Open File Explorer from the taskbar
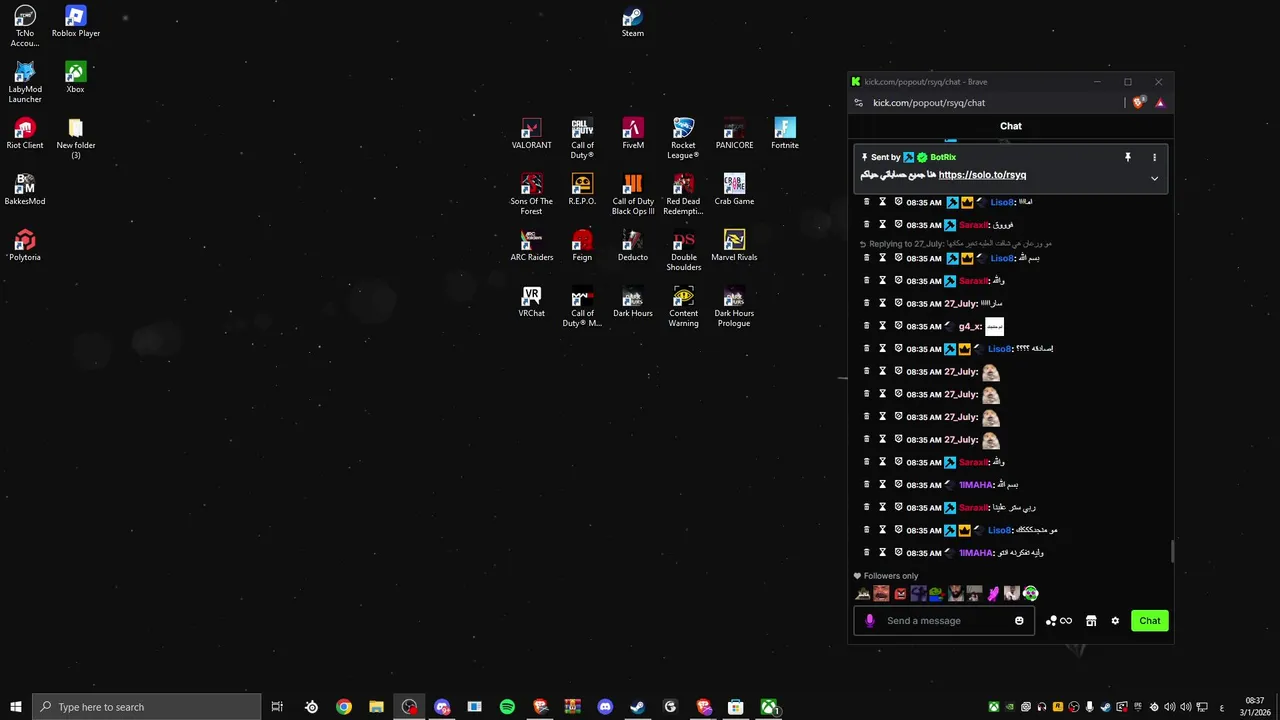This screenshot has height=720, width=1280. pos(376,707)
